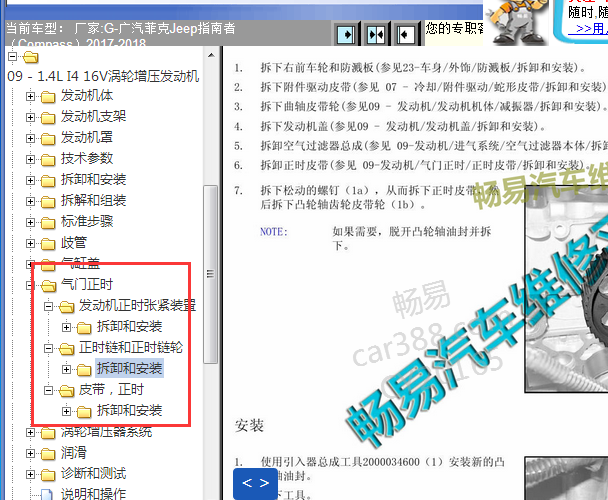Expand the 发动机体 folder node

tap(30, 96)
